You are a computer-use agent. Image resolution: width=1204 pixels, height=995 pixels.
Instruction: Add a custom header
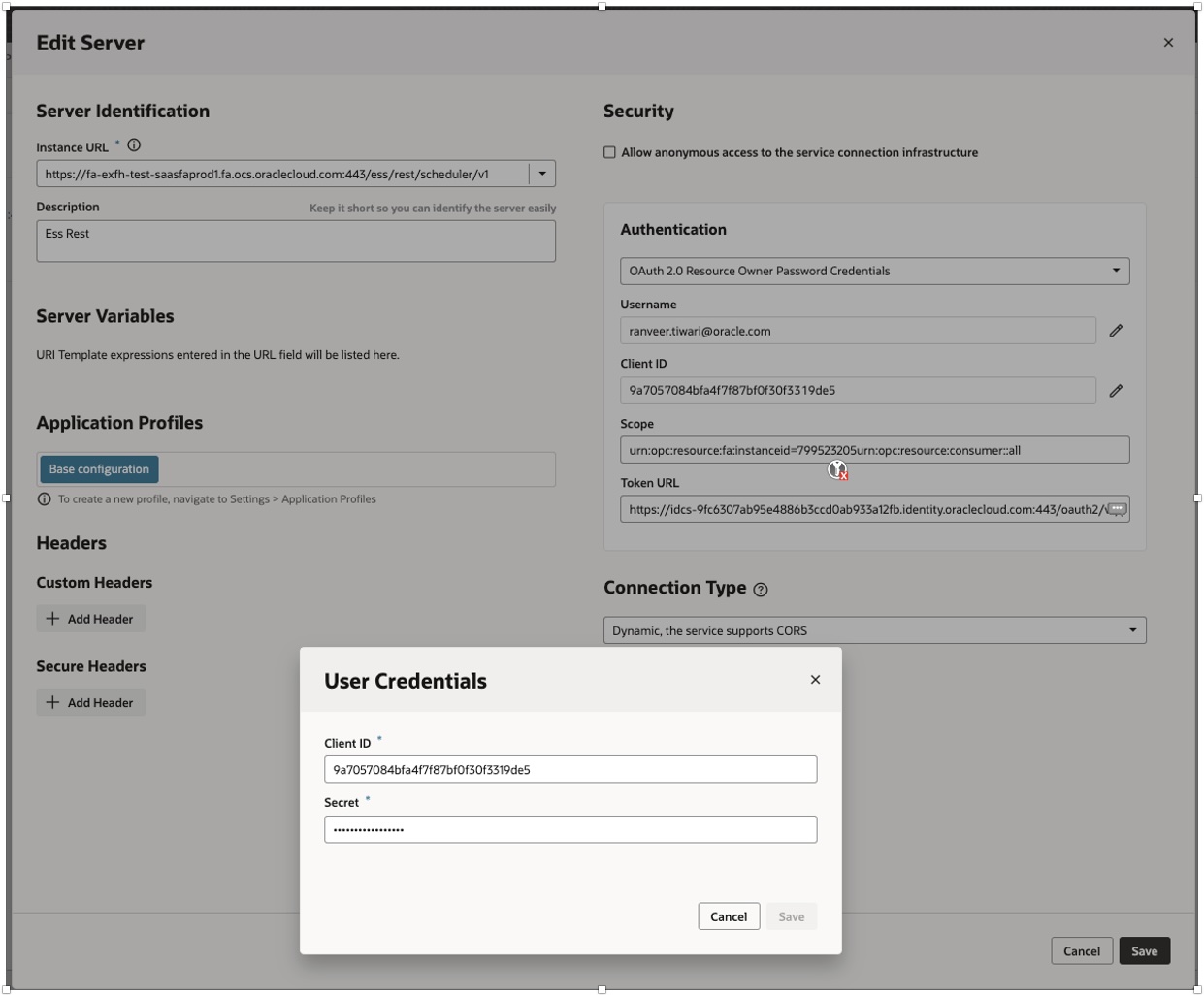(x=90, y=619)
